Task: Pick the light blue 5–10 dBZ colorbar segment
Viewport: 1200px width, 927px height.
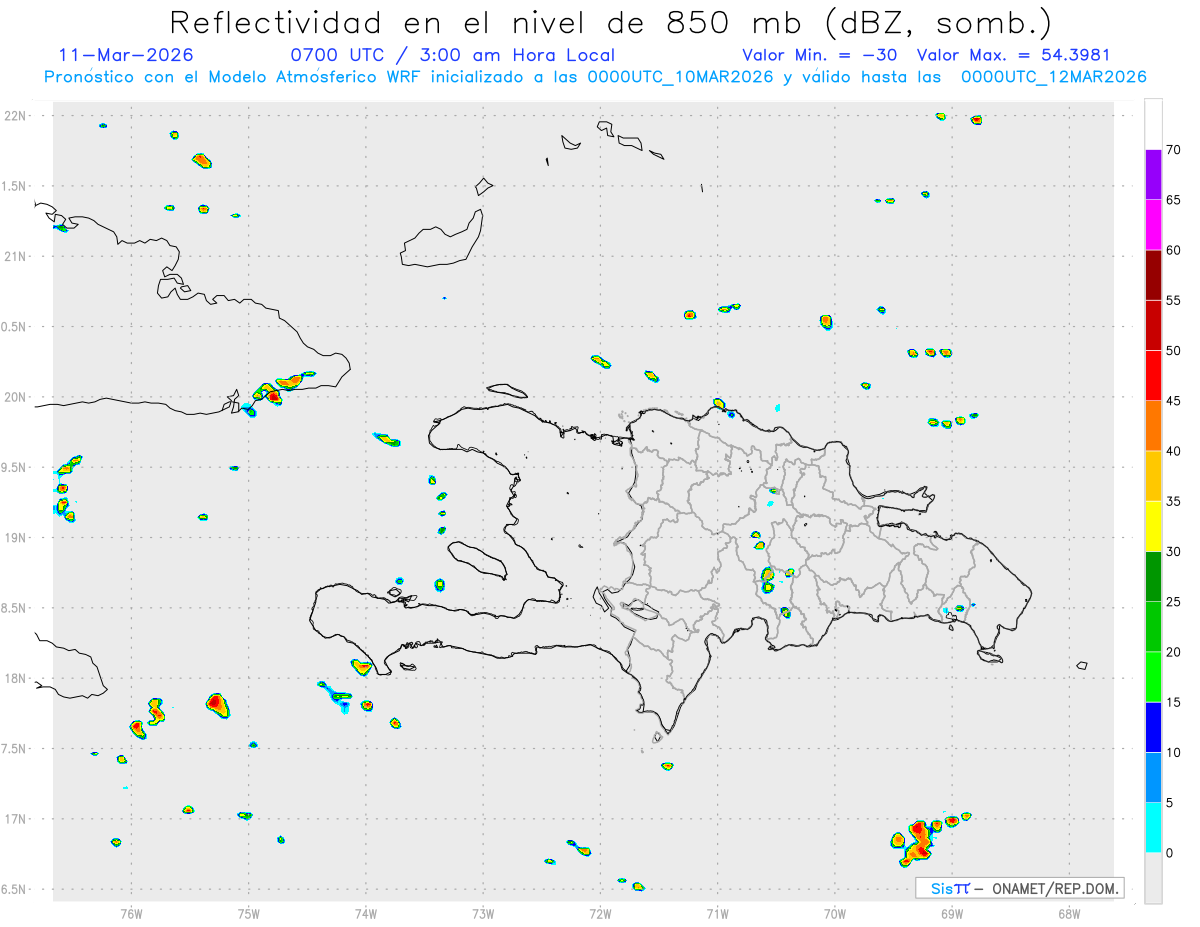Action: [1154, 777]
